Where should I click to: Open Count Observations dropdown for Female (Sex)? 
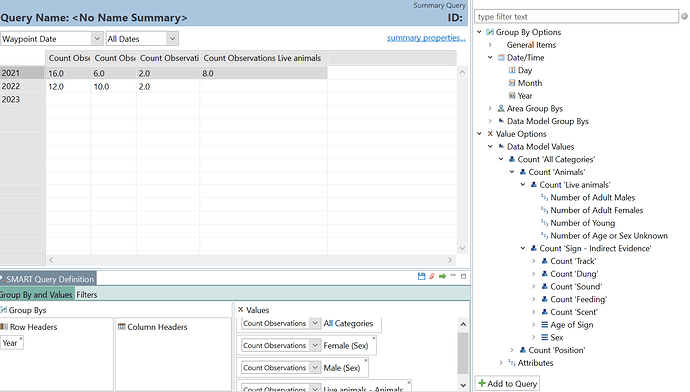(x=315, y=346)
